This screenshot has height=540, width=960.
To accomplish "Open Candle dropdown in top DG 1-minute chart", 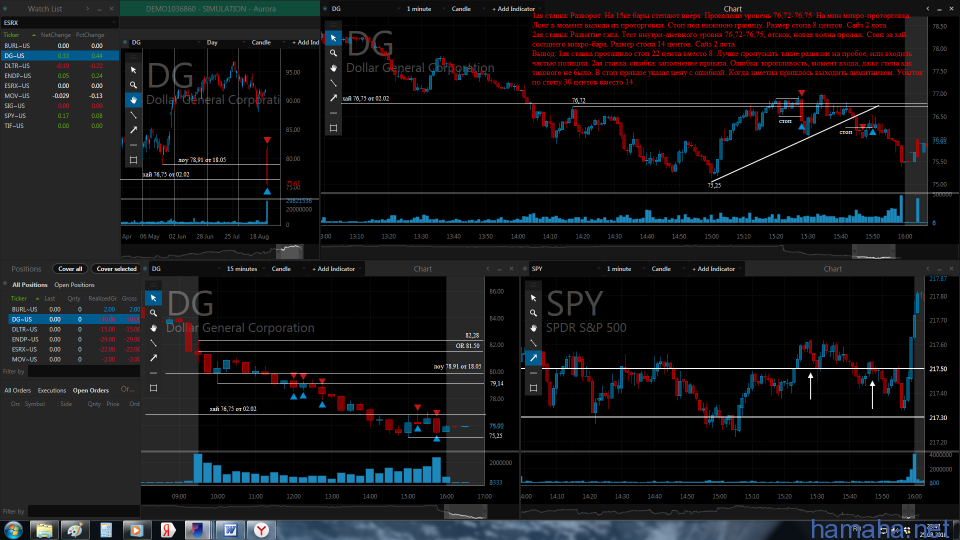I will point(466,9).
